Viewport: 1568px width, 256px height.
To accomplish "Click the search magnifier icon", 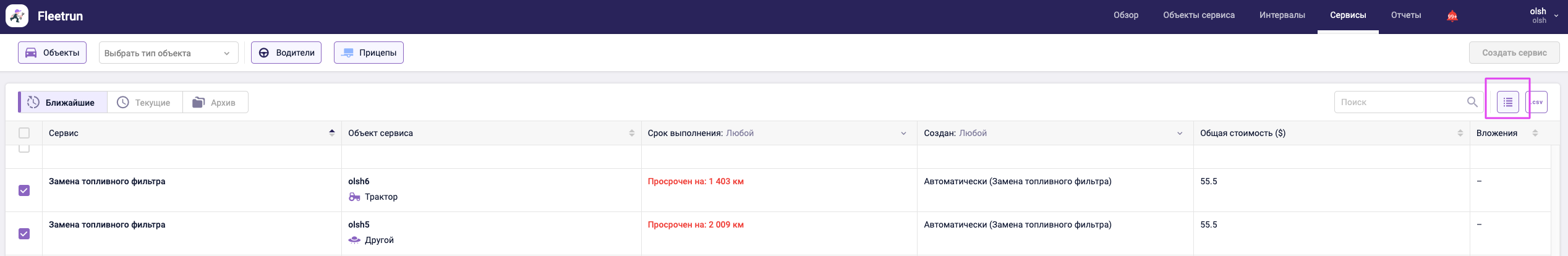I will point(1472,102).
